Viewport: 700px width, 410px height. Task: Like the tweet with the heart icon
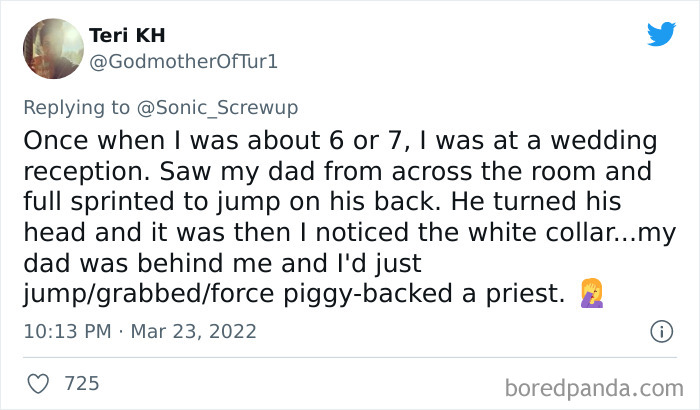tap(38, 382)
